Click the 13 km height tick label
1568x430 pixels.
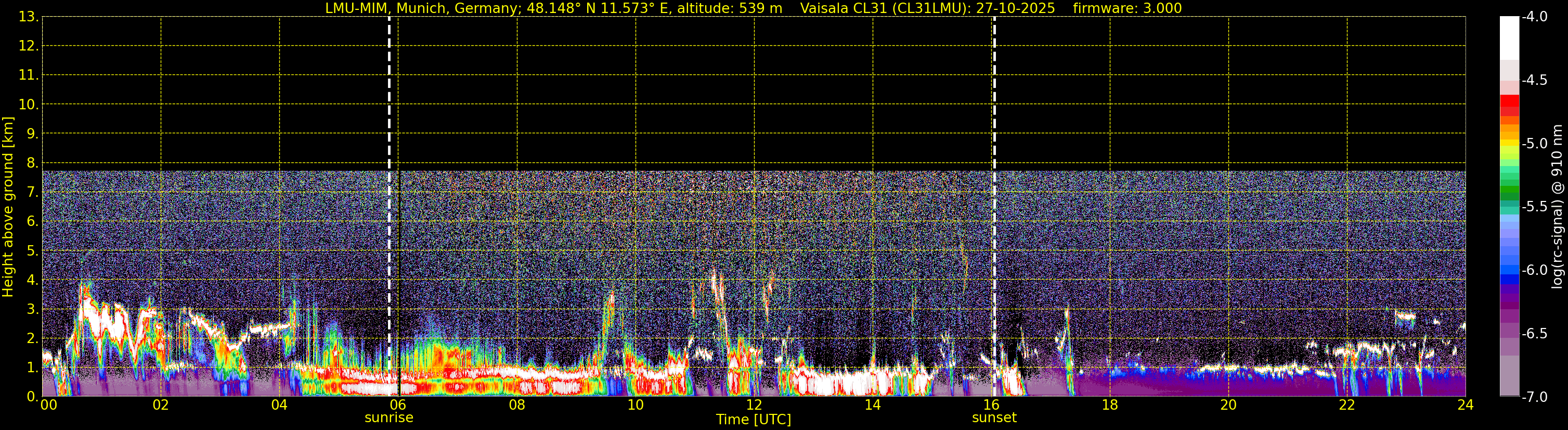click(28, 17)
